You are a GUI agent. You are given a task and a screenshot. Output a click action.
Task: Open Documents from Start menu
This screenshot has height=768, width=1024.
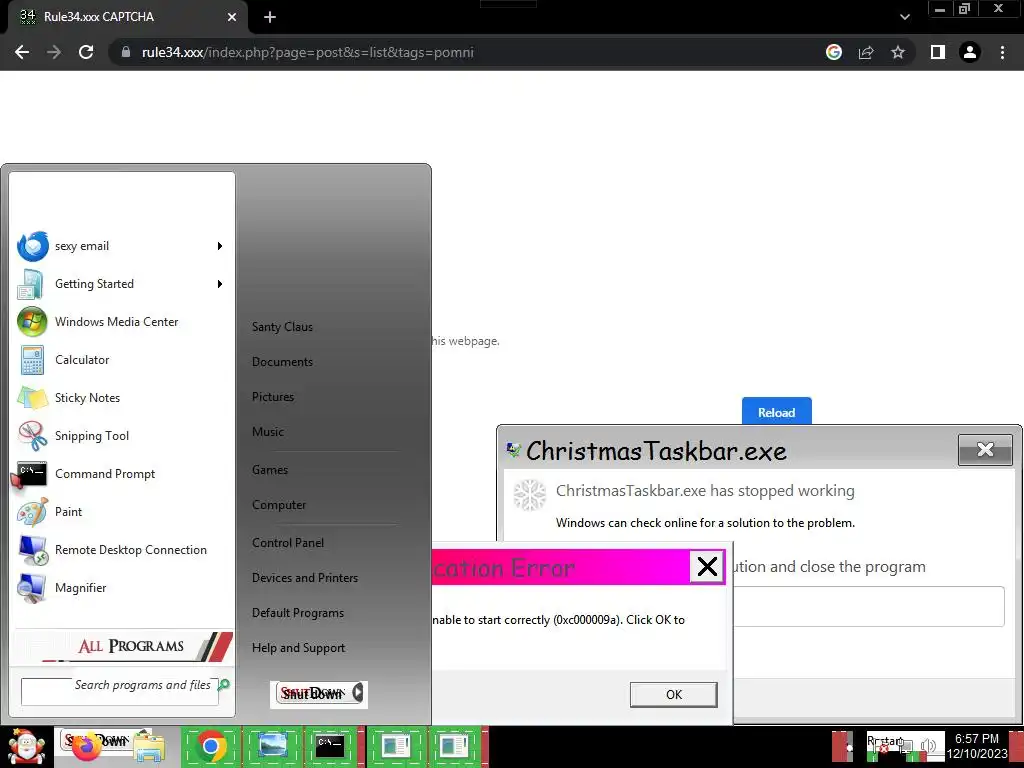(282, 362)
